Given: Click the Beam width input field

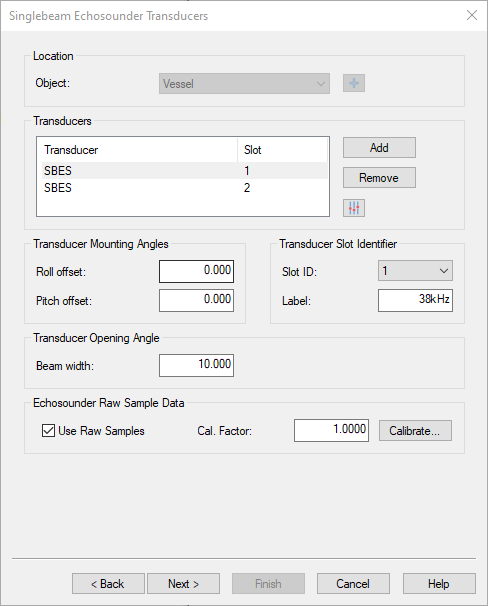Looking at the screenshot, I should [x=196, y=365].
